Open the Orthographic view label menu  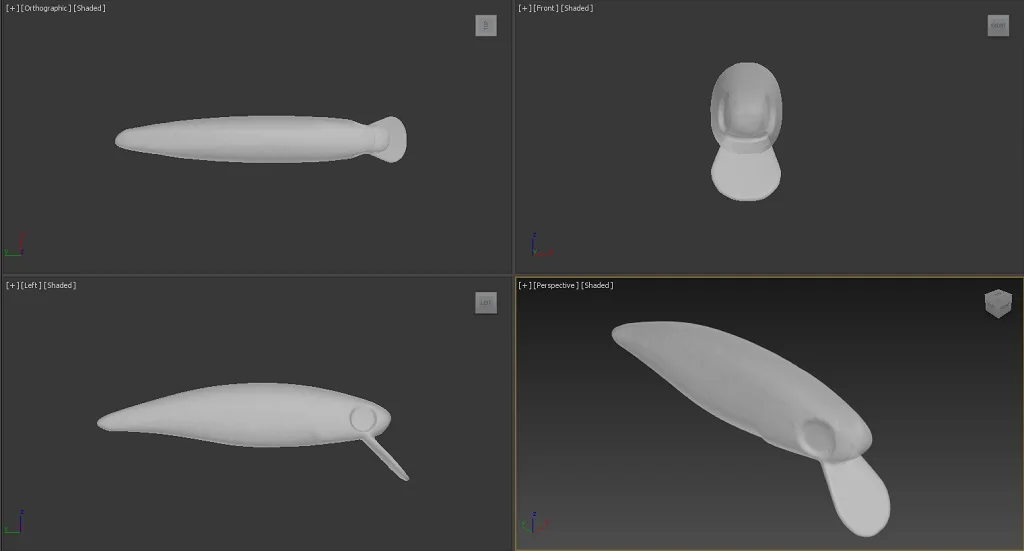[46, 8]
